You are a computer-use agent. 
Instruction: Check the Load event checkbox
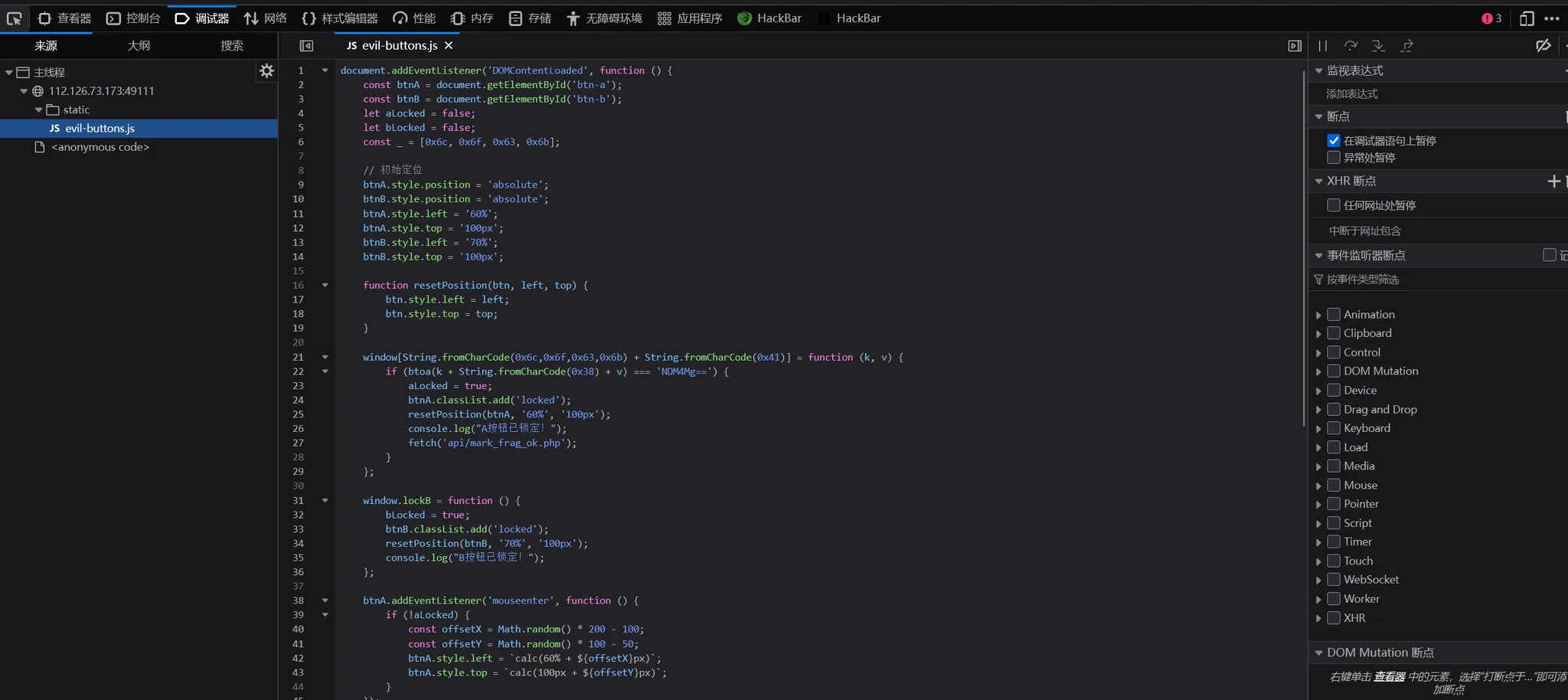tap(1334, 447)
